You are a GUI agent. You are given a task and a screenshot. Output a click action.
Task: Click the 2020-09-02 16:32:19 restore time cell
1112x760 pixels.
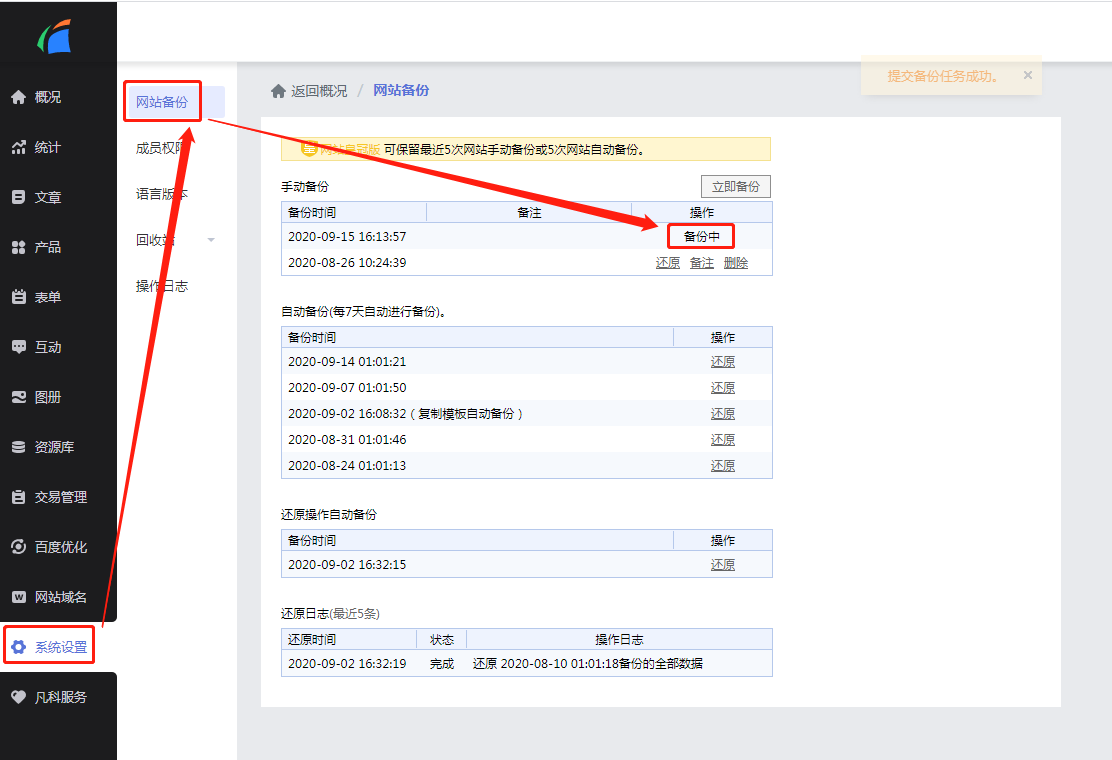coord(347,664)
